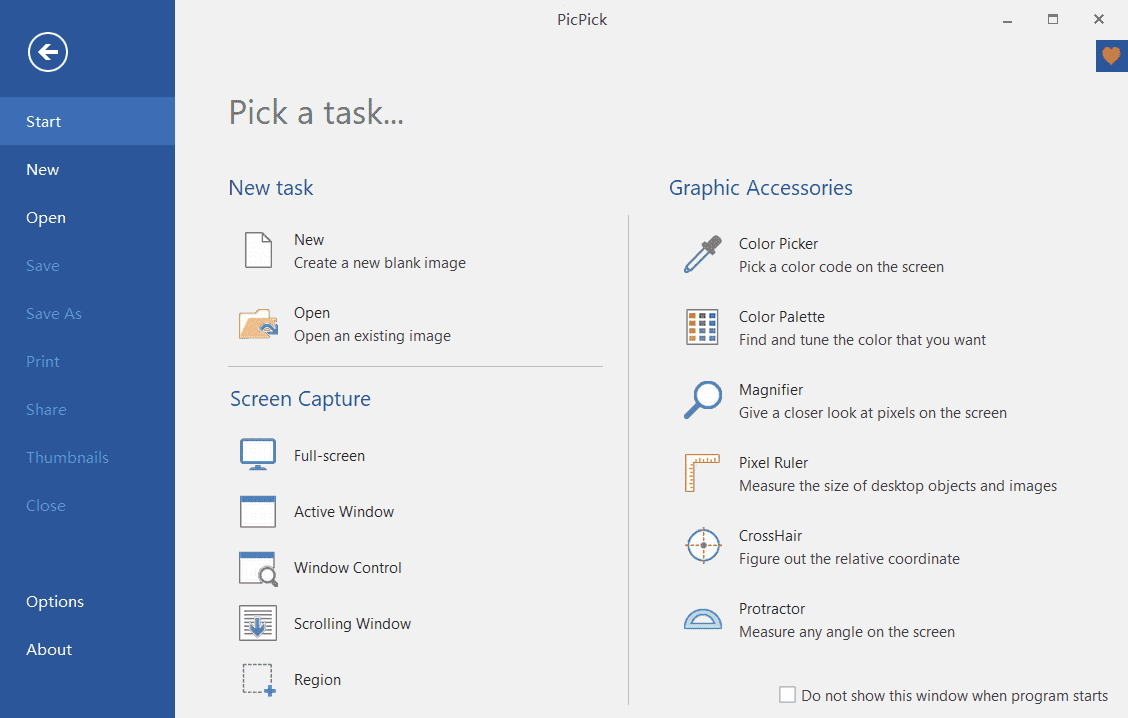Choose Window Control capture label
This screenshot has width=1128, height=718.
tap(347, 568)
